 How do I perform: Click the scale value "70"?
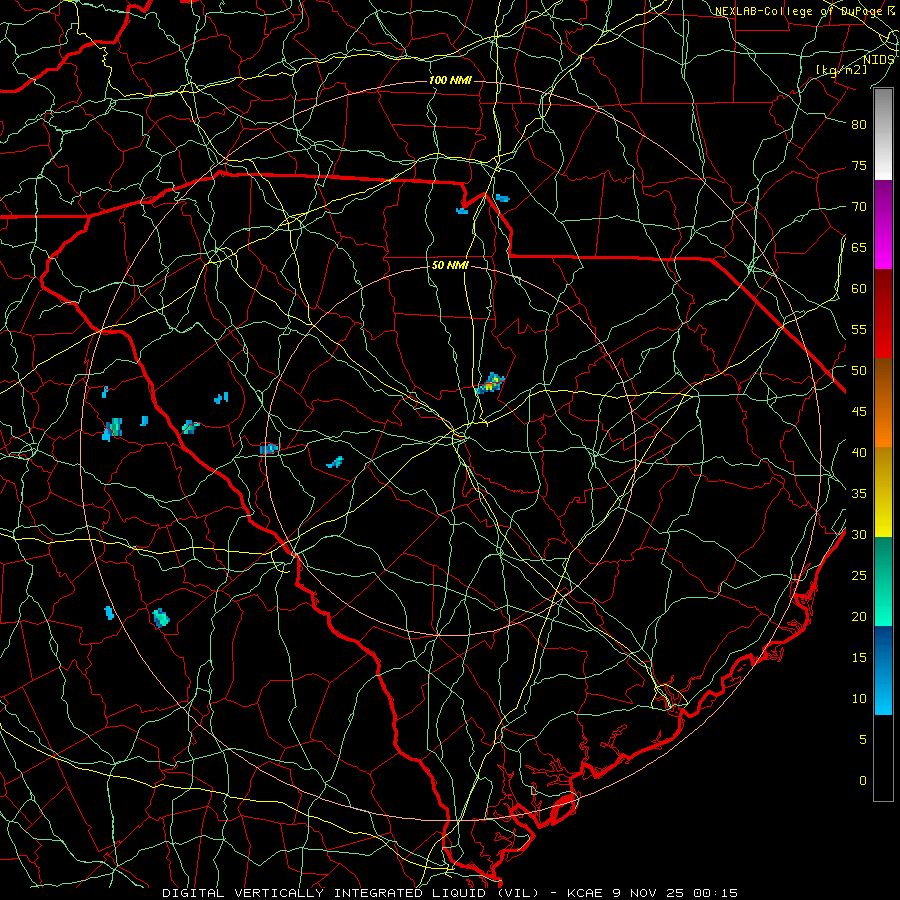click(x=859, y=207)
